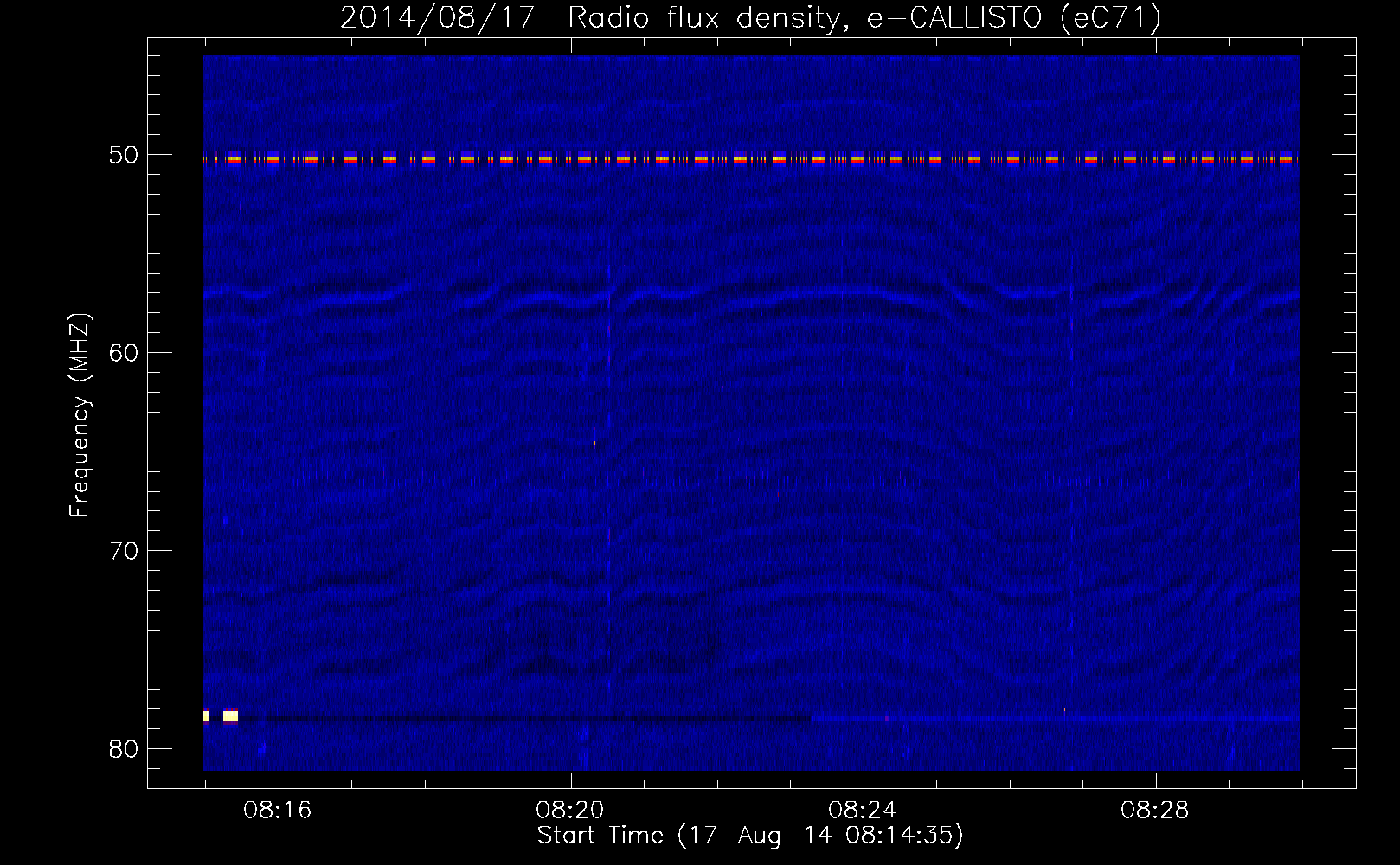
Task: Click the bright yellow burst near 78 MHz
Action: (229, 715)
